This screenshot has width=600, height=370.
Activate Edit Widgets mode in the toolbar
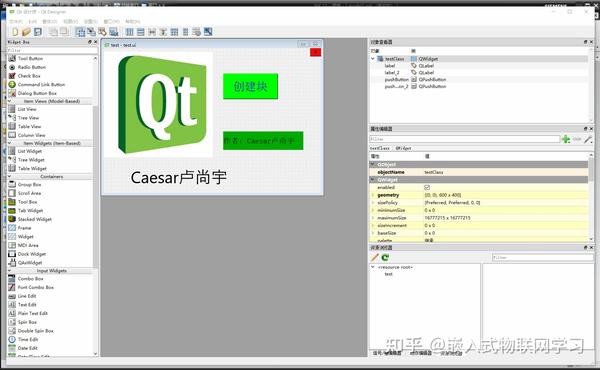(80, 32)
